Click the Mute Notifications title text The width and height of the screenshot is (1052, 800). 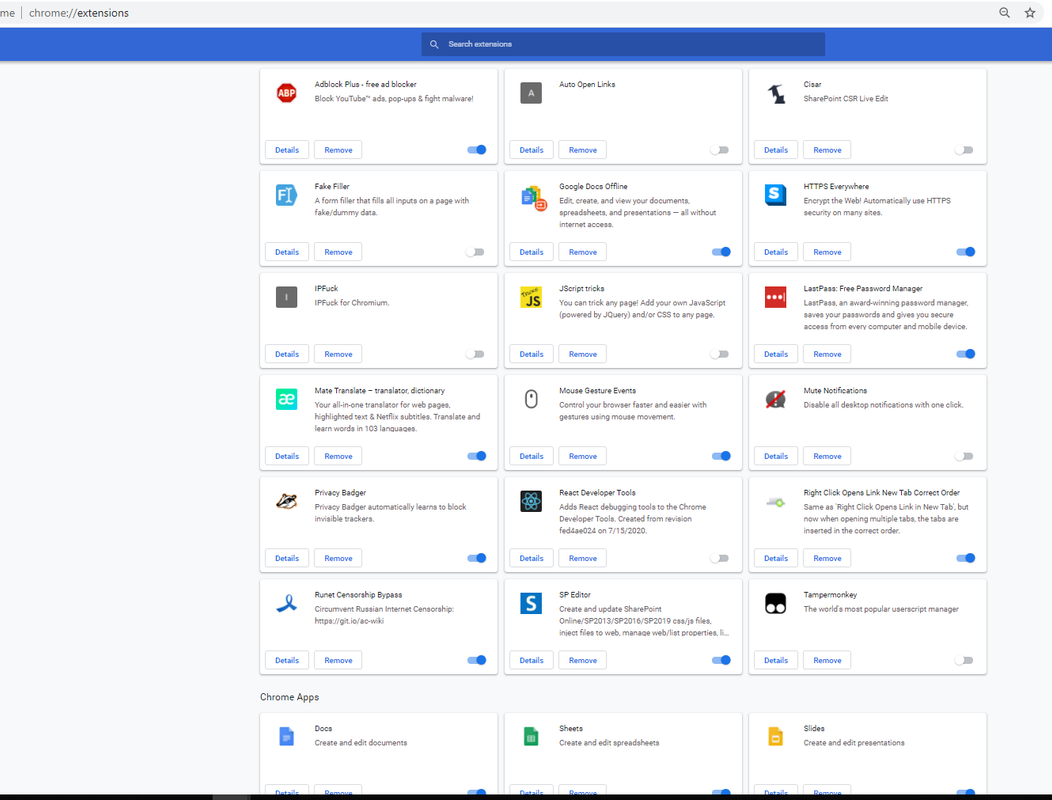point(835,391)
